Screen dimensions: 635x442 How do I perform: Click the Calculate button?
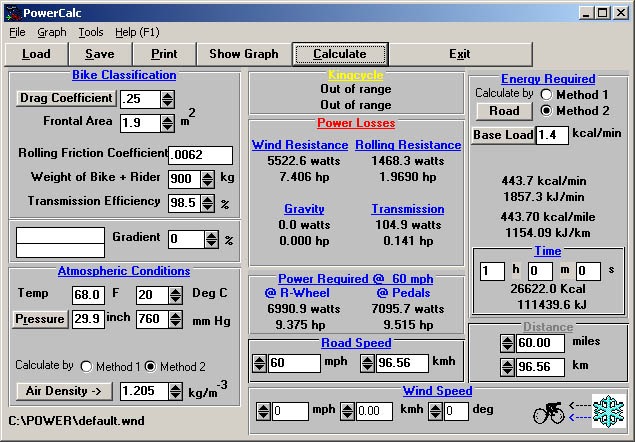tap(340, 54)
